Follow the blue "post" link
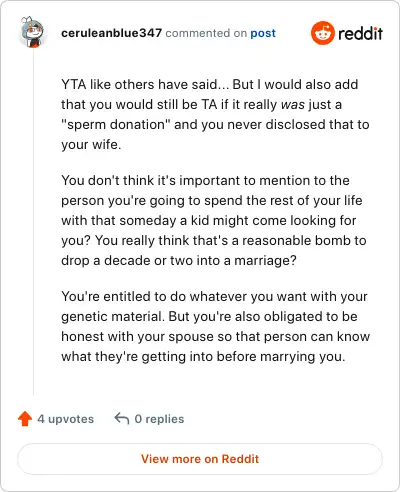This screenshot has width=400, height=492. (x=263, y=33)
